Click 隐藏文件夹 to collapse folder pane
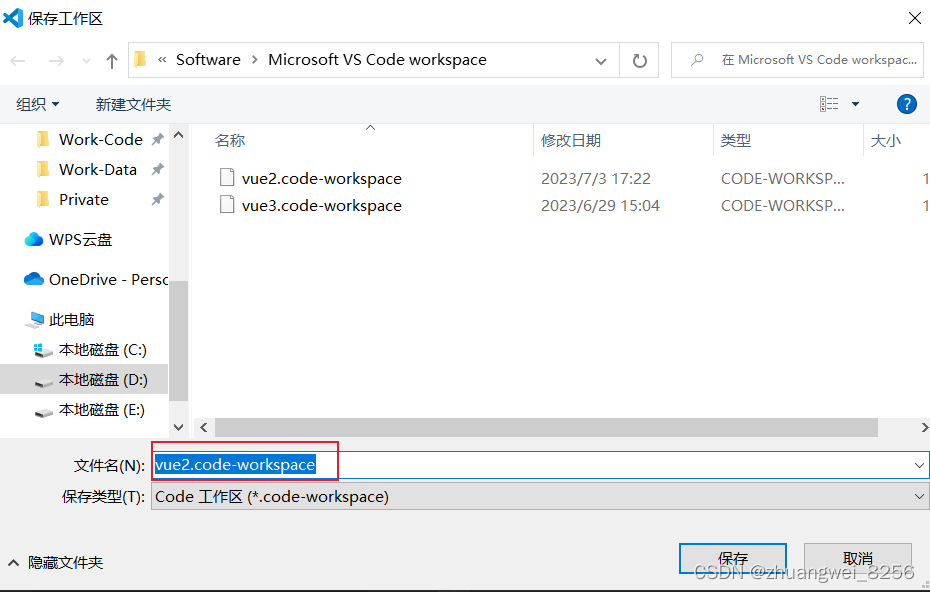This screenshot has width=930, height=592. [56, 562]
